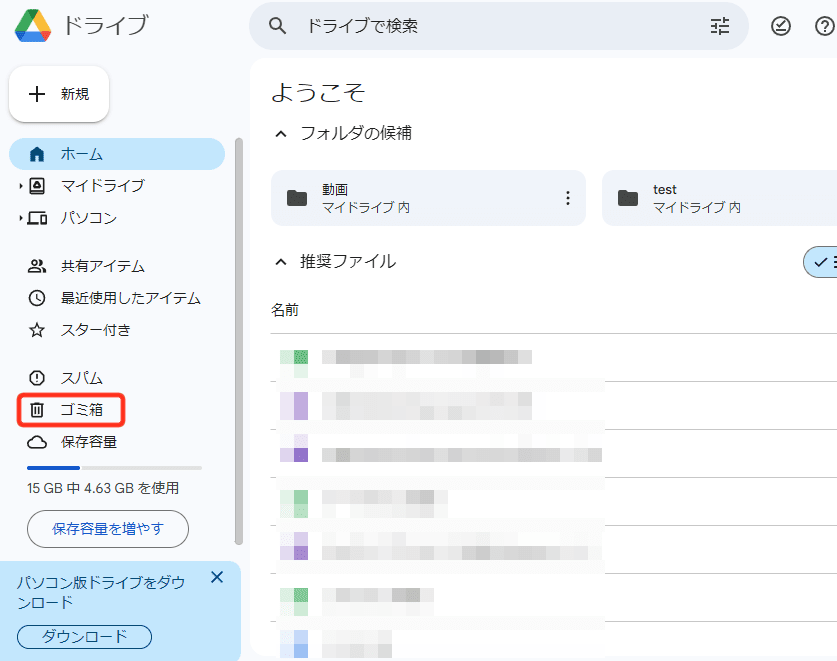Collapse the 推奨ファイル section
The width and height of the screenshot is (837, 661).
click(x=281, y=261)
